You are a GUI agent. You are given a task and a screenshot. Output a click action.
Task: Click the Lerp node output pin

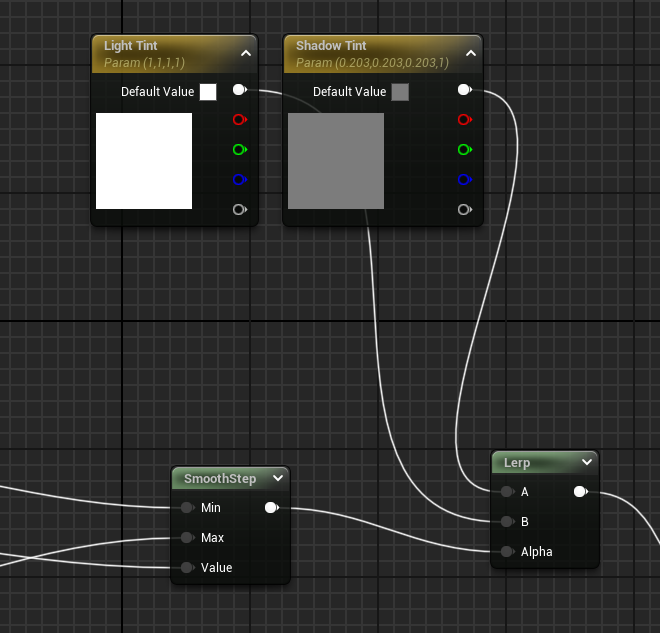(x=579, y=492)
